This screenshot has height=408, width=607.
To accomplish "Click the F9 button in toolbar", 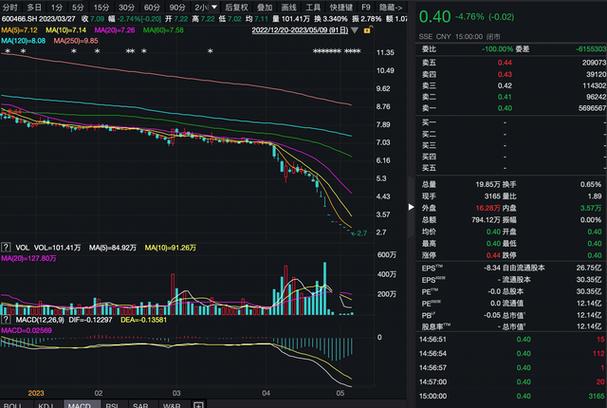I will [x=366, y=7].
